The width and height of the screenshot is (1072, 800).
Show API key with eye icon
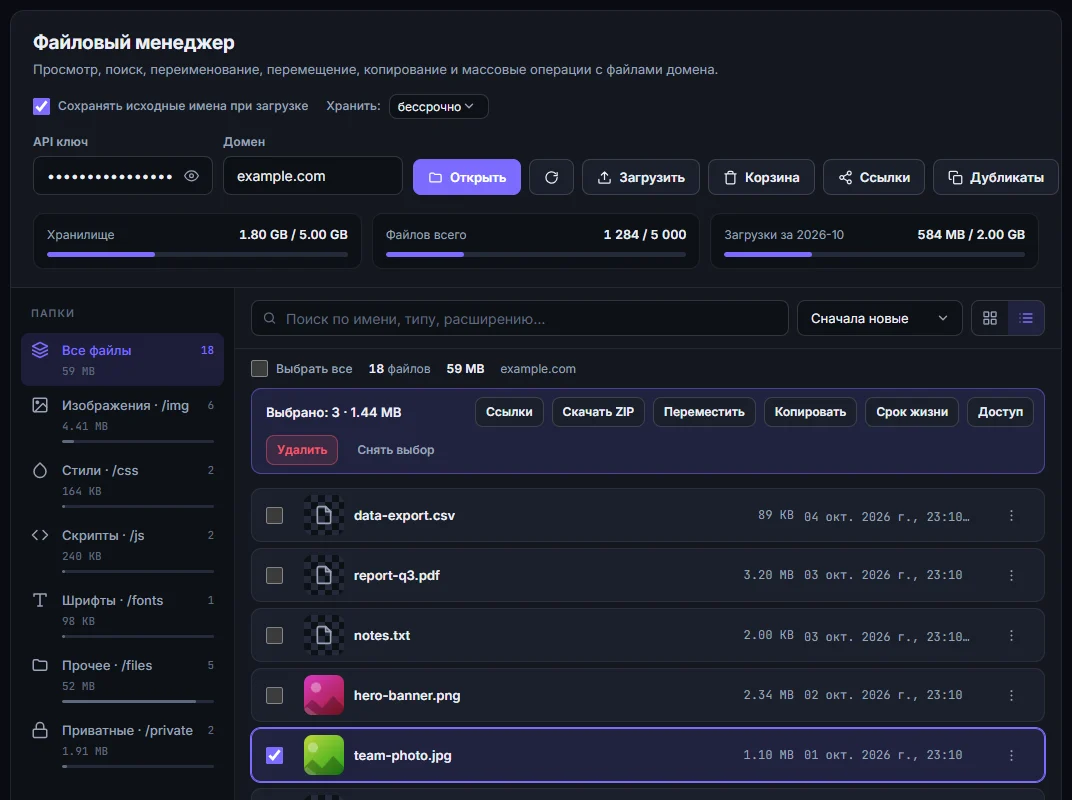point(191,176)
